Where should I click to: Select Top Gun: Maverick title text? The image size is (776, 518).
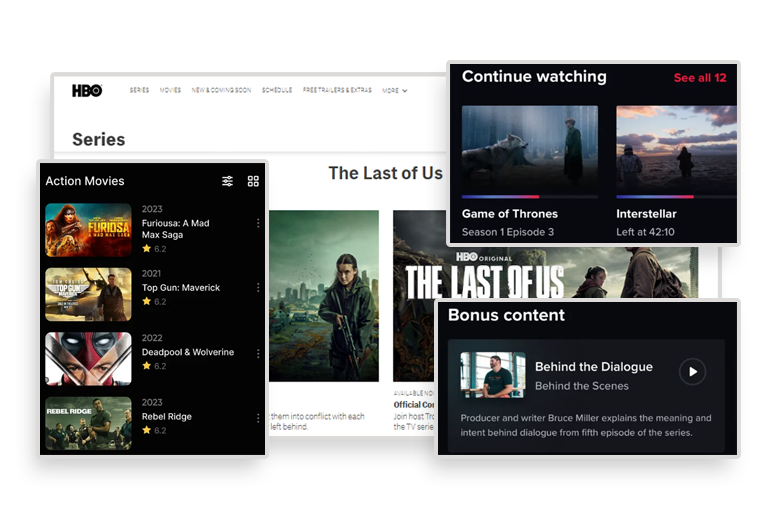click(181, 287)
